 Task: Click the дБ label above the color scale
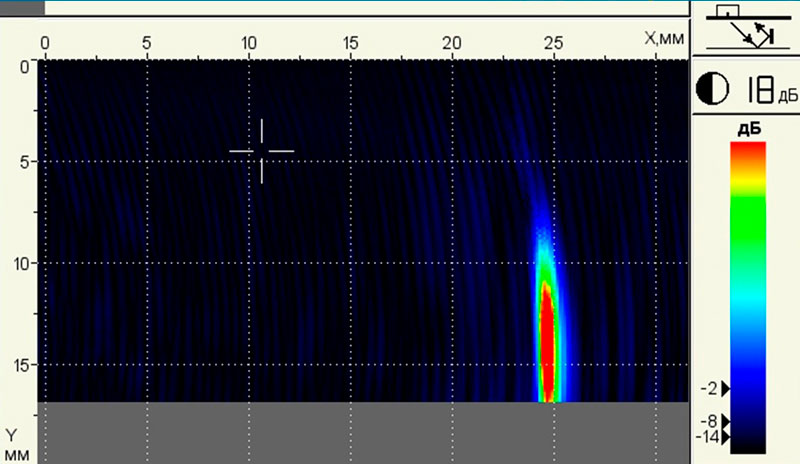(748, 130)
